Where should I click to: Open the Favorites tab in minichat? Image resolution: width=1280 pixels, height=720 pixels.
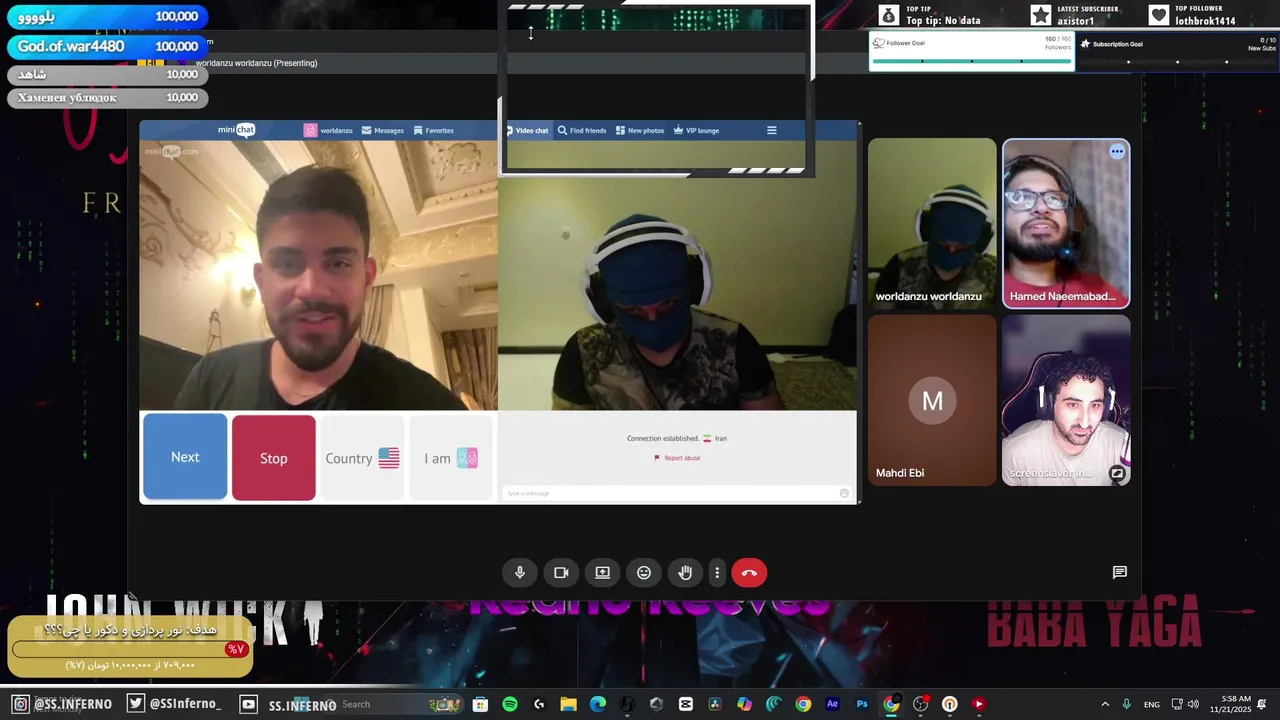[433, 130]
